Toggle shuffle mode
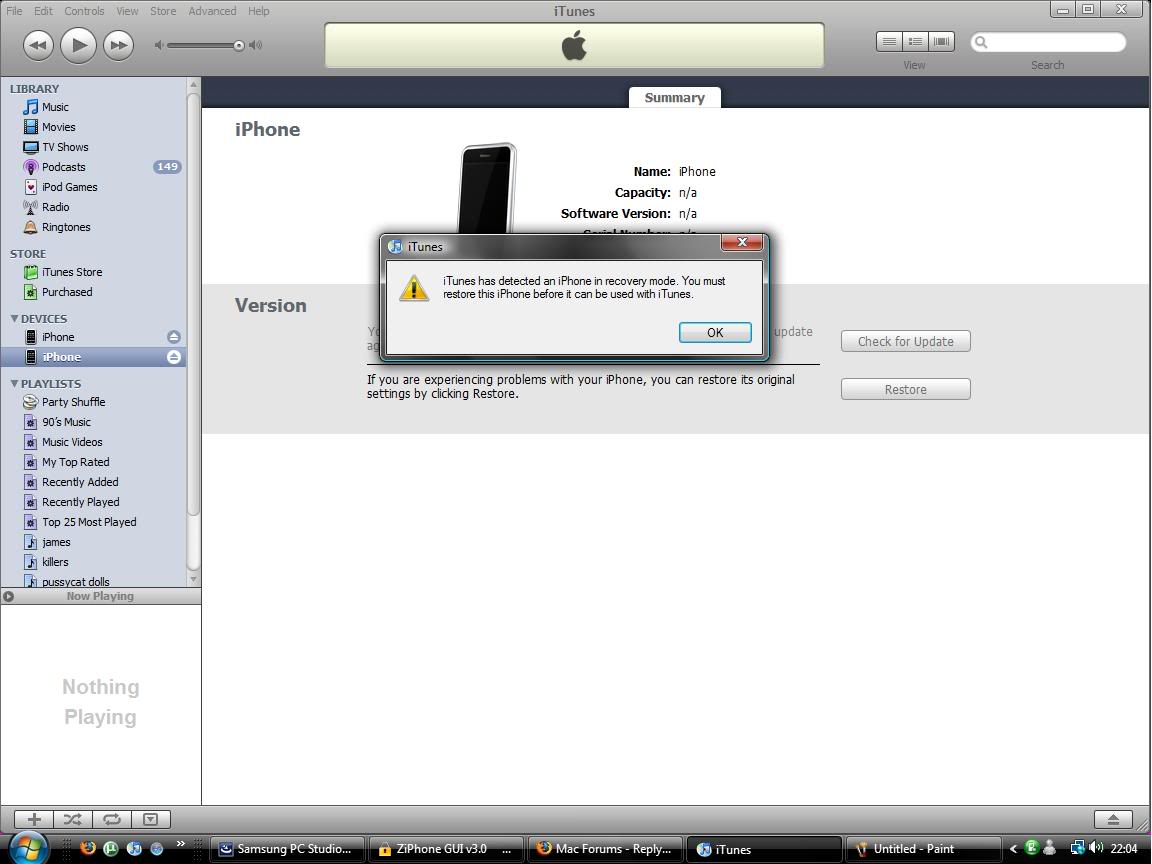This screenshot has height=864, width=1152. point(73,819)
